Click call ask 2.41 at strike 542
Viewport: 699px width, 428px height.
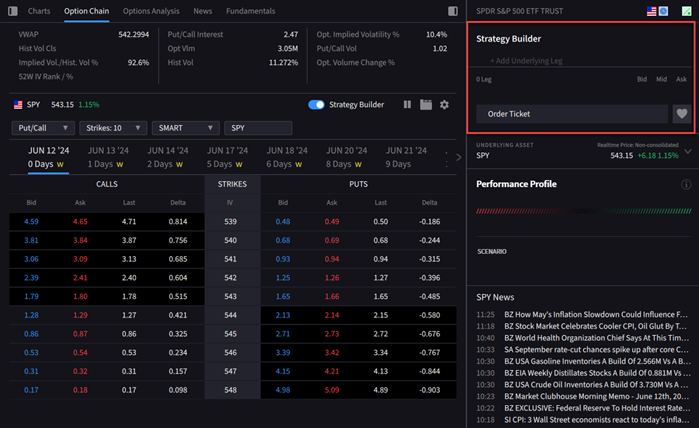[80, 278]
